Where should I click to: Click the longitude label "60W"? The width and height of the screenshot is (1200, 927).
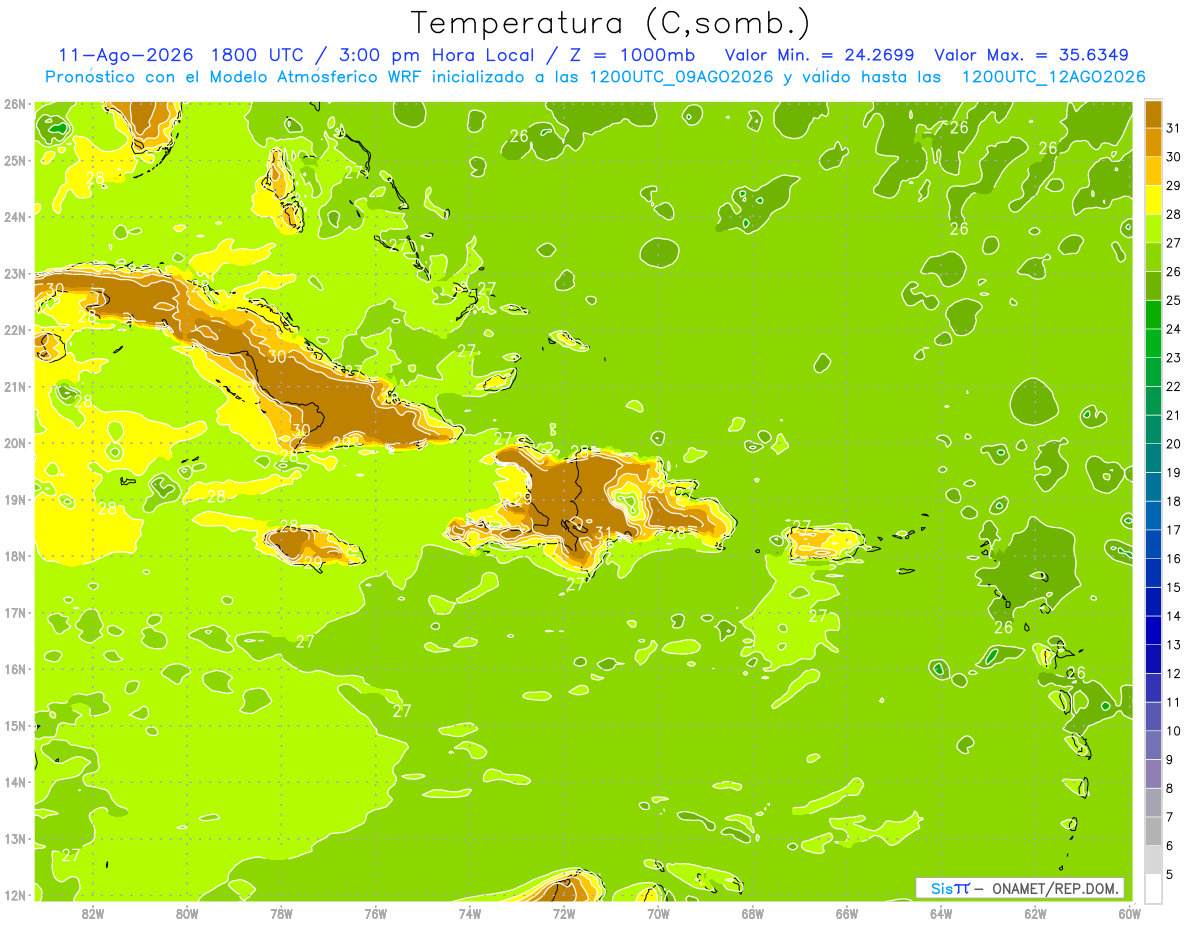[x=1130, y=914]
